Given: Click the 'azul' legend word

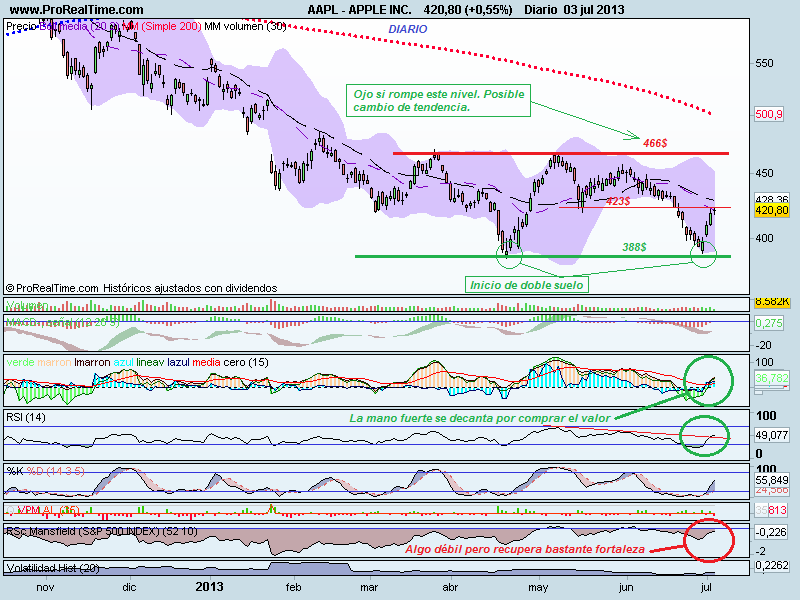Looking at the screenshot, I should pos(123,362).
